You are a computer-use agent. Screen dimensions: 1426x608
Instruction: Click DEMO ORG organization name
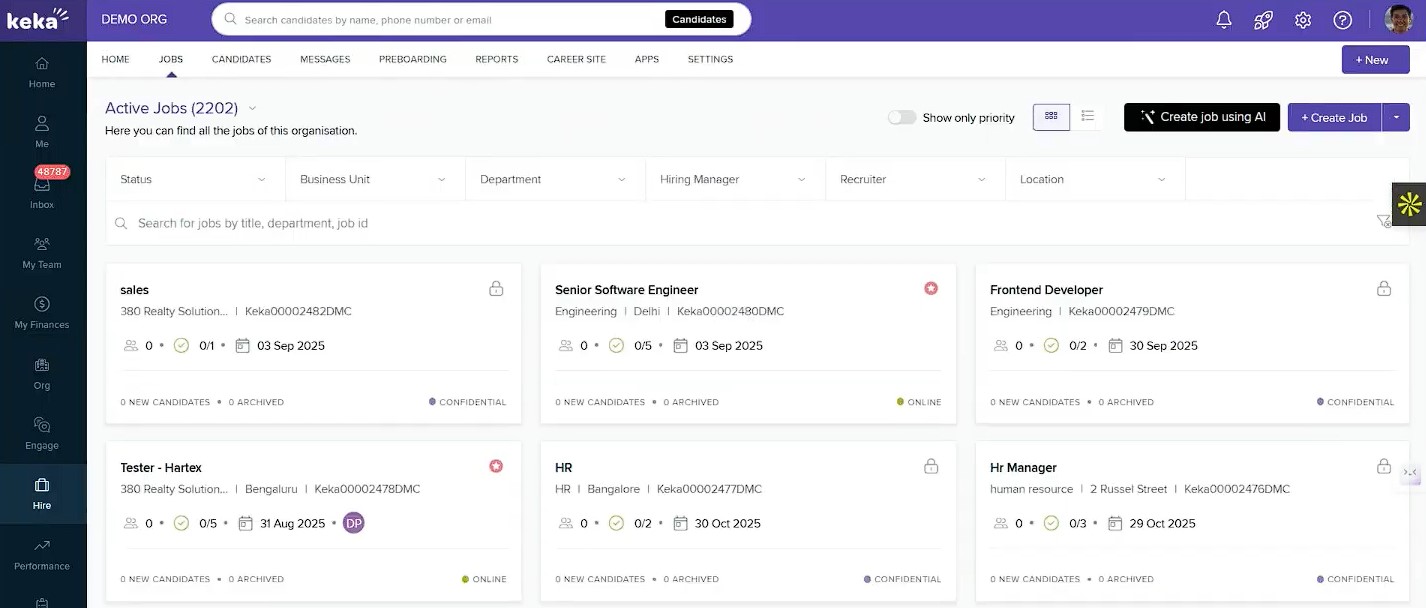click(134, 19)
